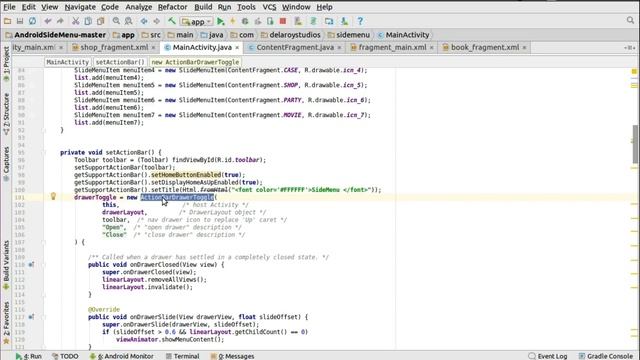Click the Help question mark icon
640x360 pixels.
(360, 21)
